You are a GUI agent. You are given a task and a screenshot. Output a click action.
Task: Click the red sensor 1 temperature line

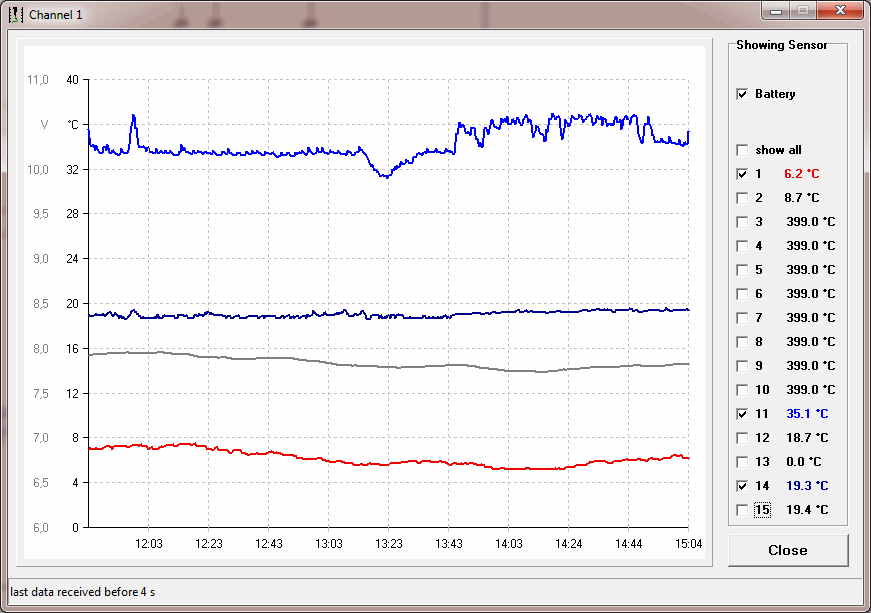pos(389,464)
